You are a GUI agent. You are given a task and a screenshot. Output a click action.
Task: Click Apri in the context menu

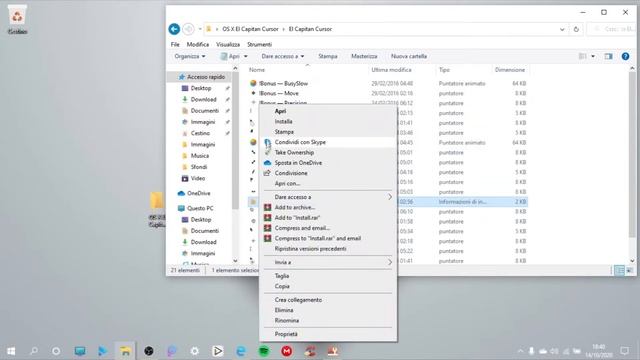328,111
